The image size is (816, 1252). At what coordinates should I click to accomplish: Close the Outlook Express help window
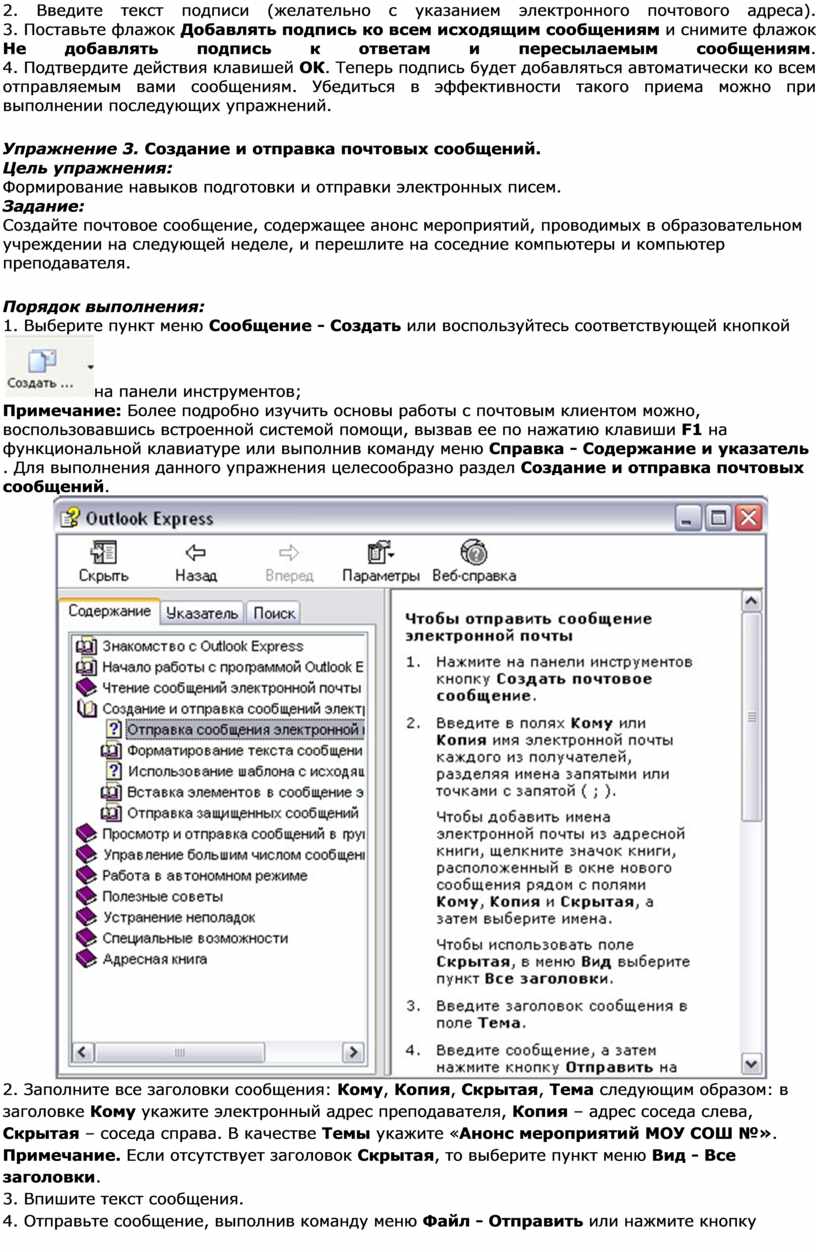749,518
